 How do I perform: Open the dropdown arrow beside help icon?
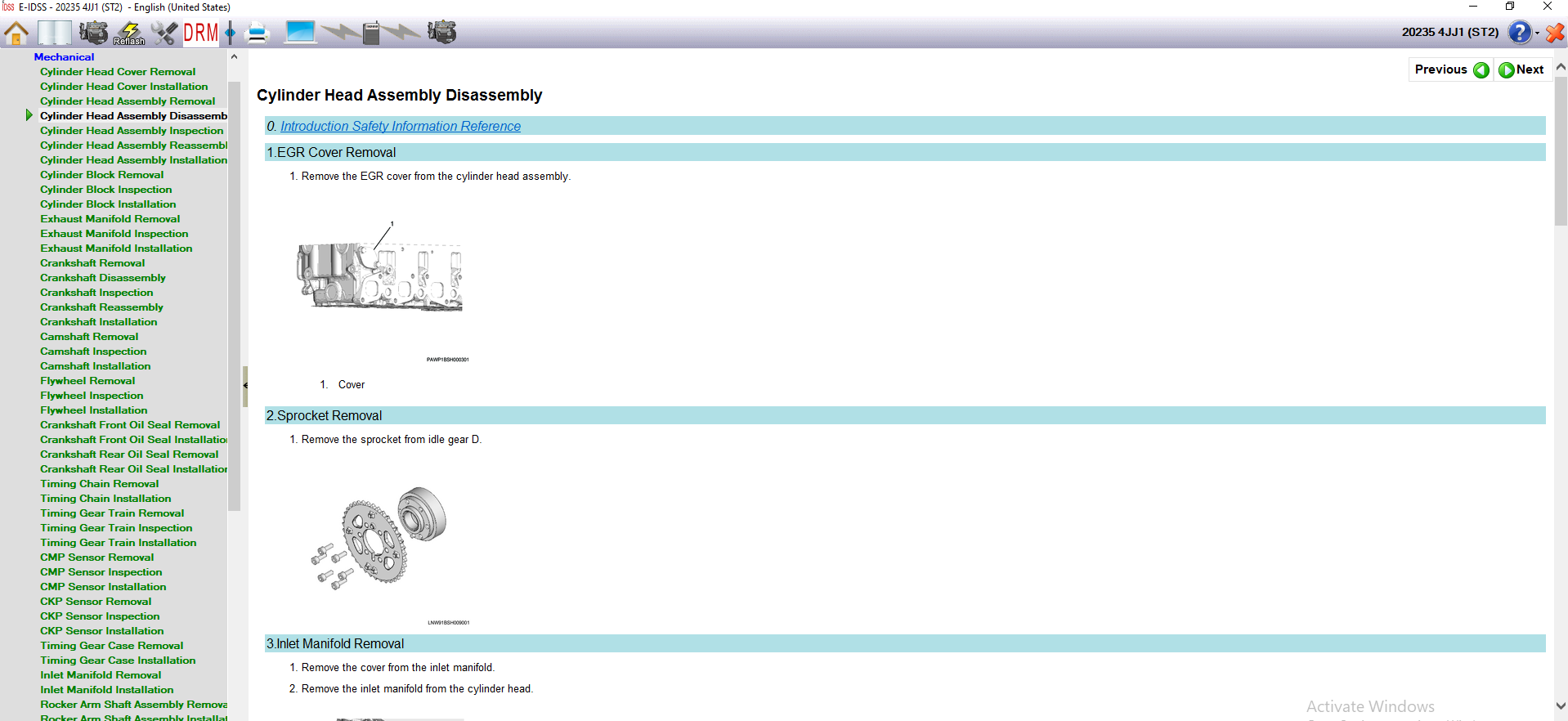1537,34
